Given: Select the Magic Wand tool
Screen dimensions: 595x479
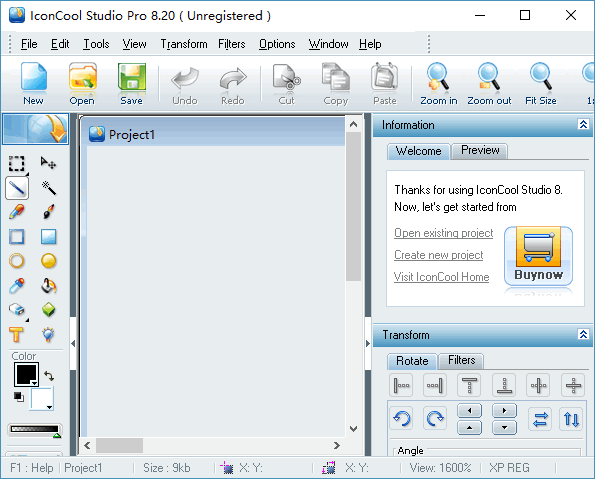Looking at the screenshot, I should click(x=49, y=188).
